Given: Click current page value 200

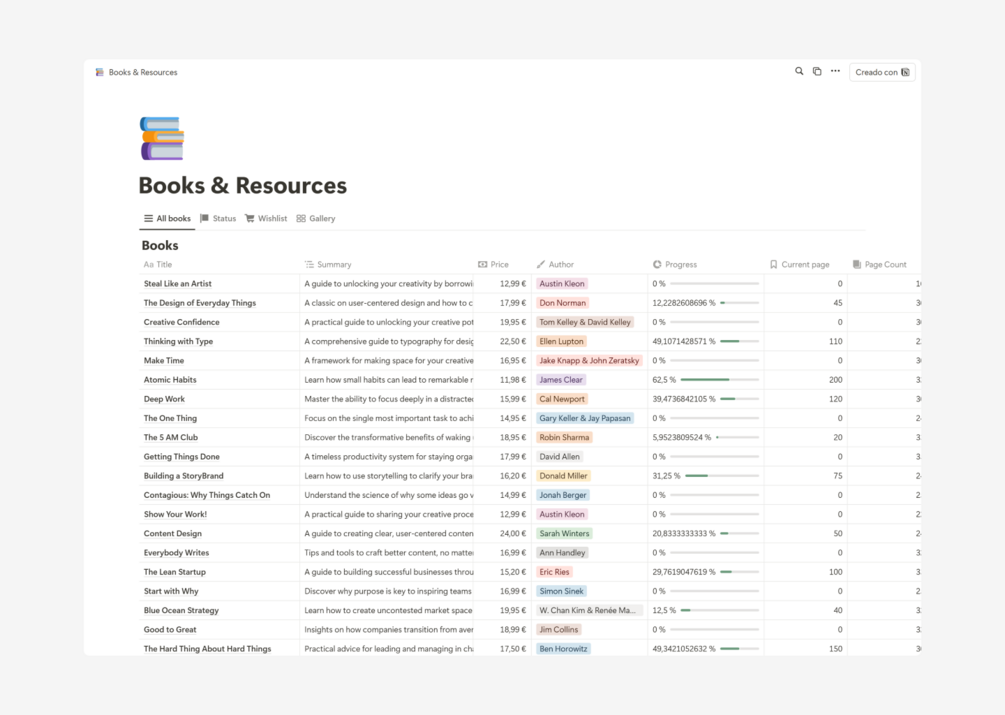Looking at the screenshot, I should tap(835, 380).
